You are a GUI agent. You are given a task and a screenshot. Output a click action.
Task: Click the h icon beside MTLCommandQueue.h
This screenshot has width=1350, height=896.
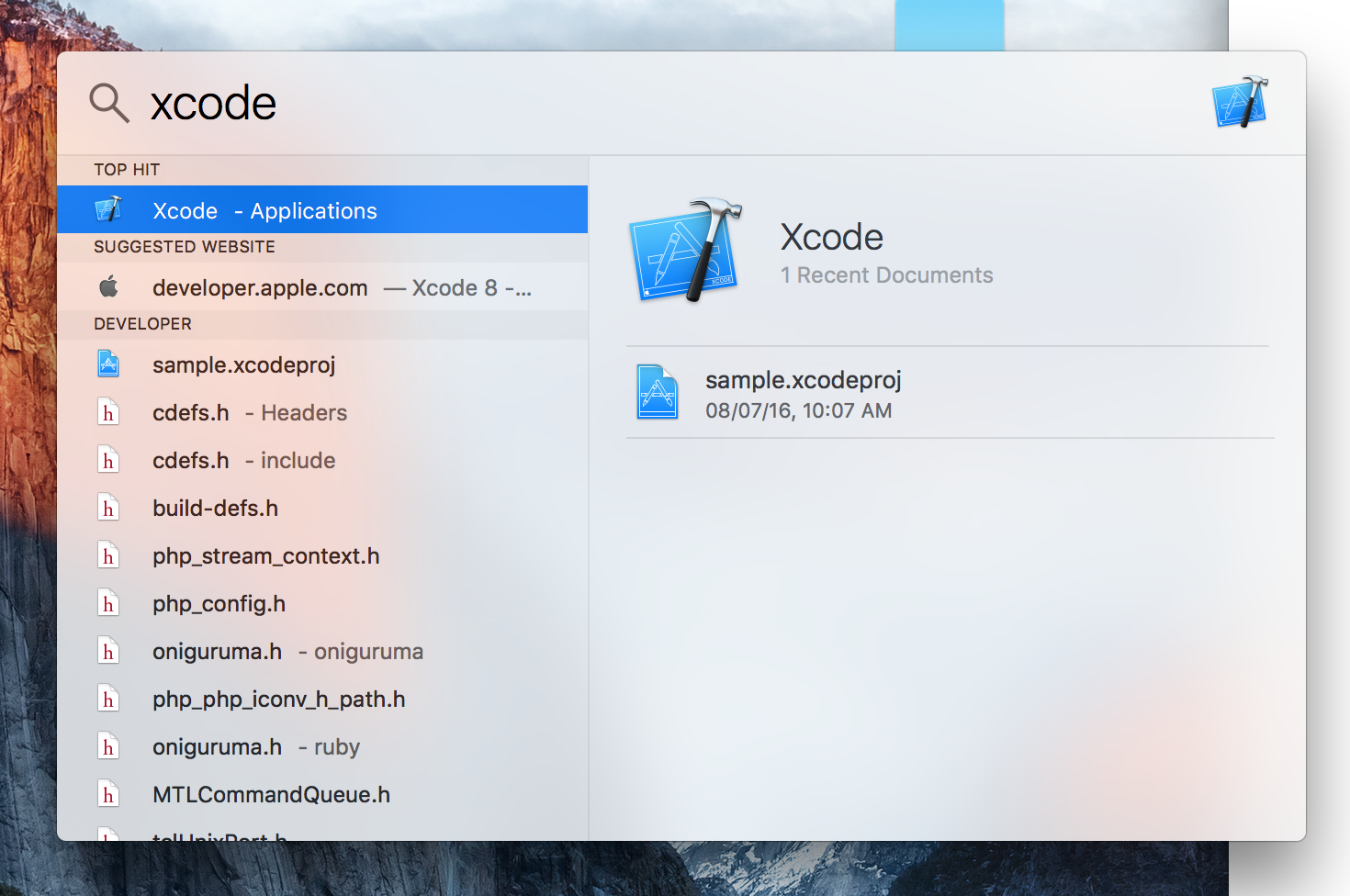(108, 793)
